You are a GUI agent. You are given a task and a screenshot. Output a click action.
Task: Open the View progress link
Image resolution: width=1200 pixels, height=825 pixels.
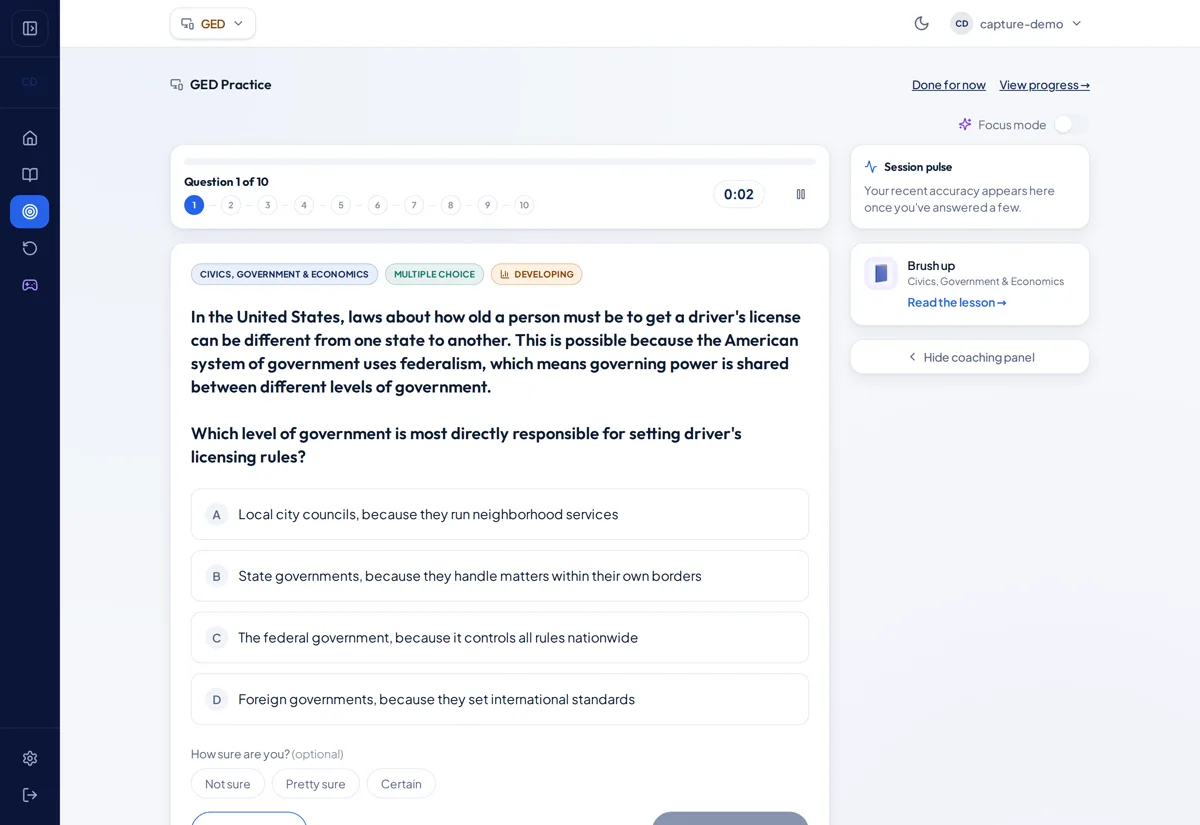click(x=1044, y=85)
